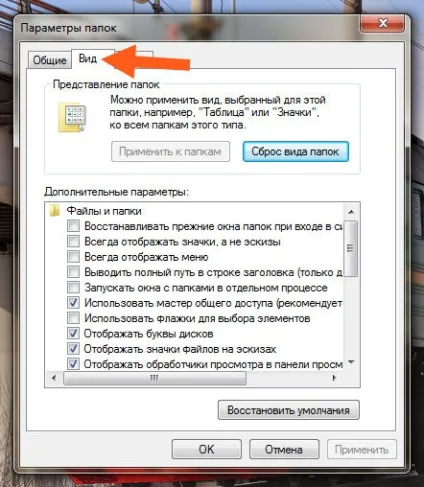The height and width of the screenshot is (487, 424).
Task: Click the list's scroll down arrow
Action: 351,362
